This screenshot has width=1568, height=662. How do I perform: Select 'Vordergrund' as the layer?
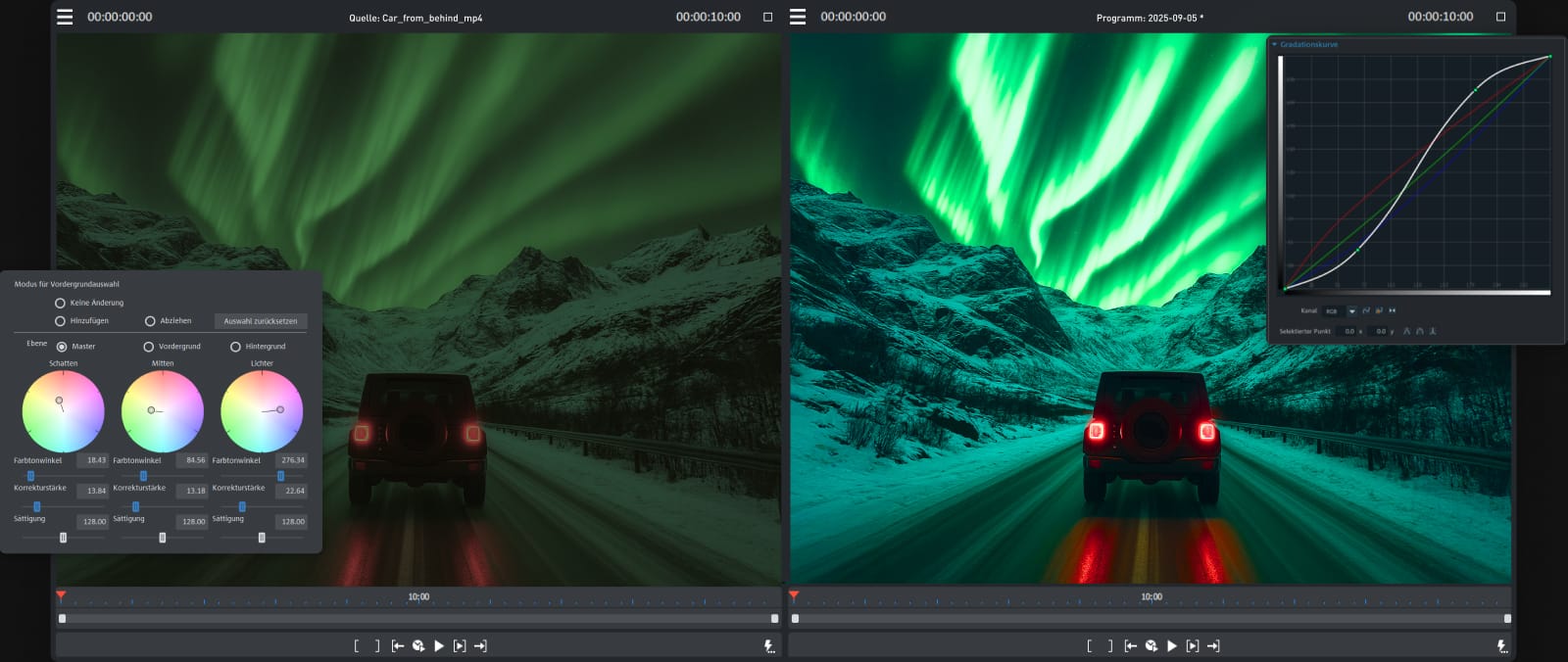[149, 347]
